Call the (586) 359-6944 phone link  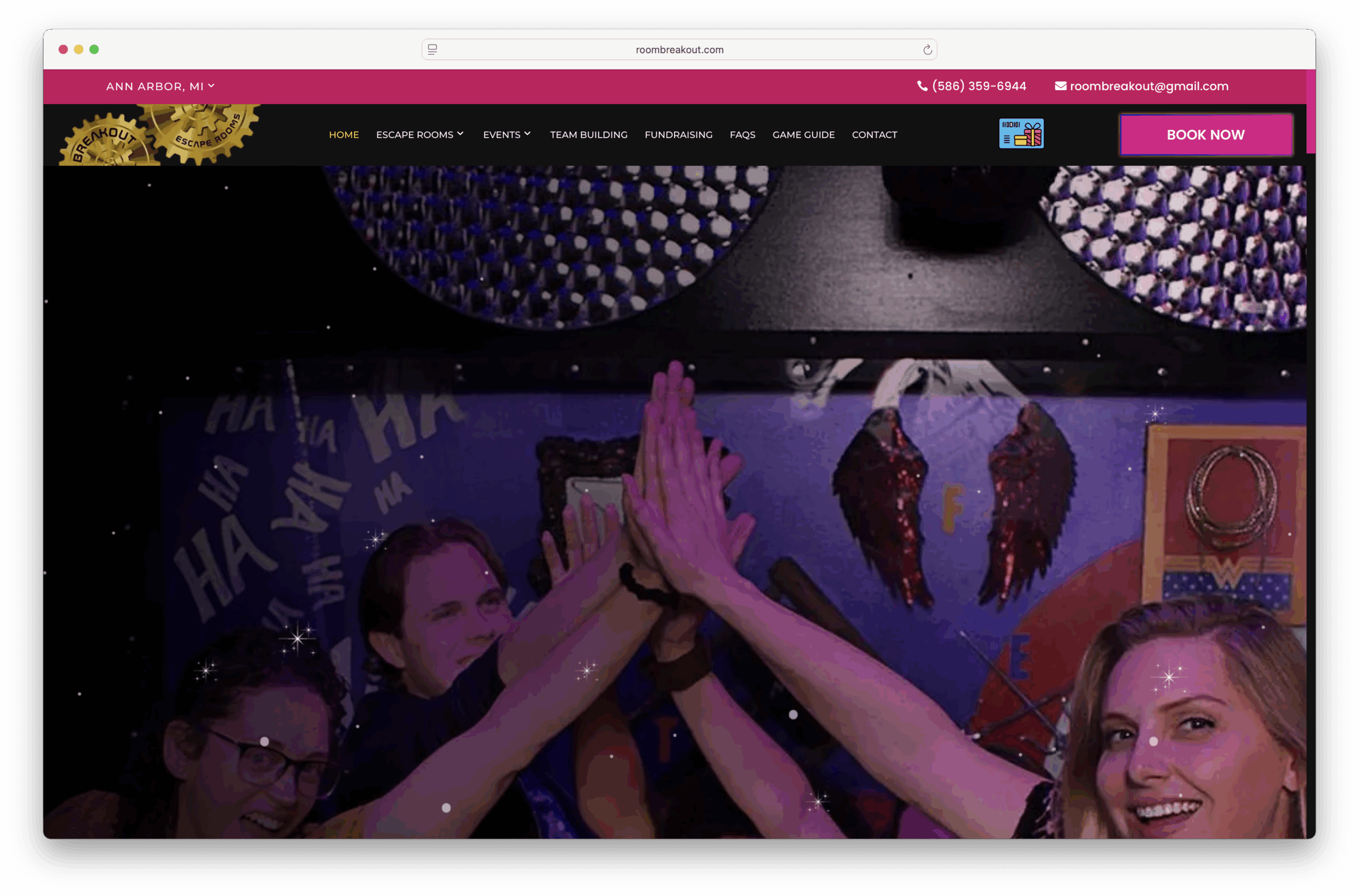tap(978, 85)
